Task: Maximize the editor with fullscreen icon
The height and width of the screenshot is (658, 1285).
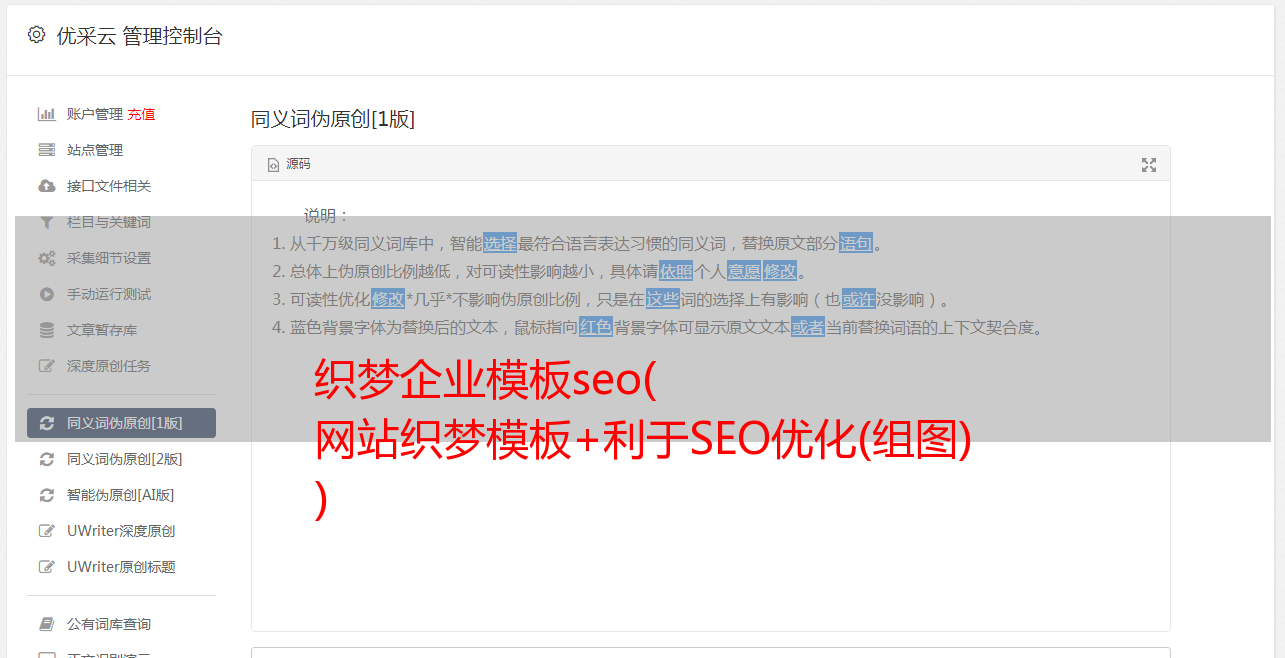Action: coord(1149,165)
